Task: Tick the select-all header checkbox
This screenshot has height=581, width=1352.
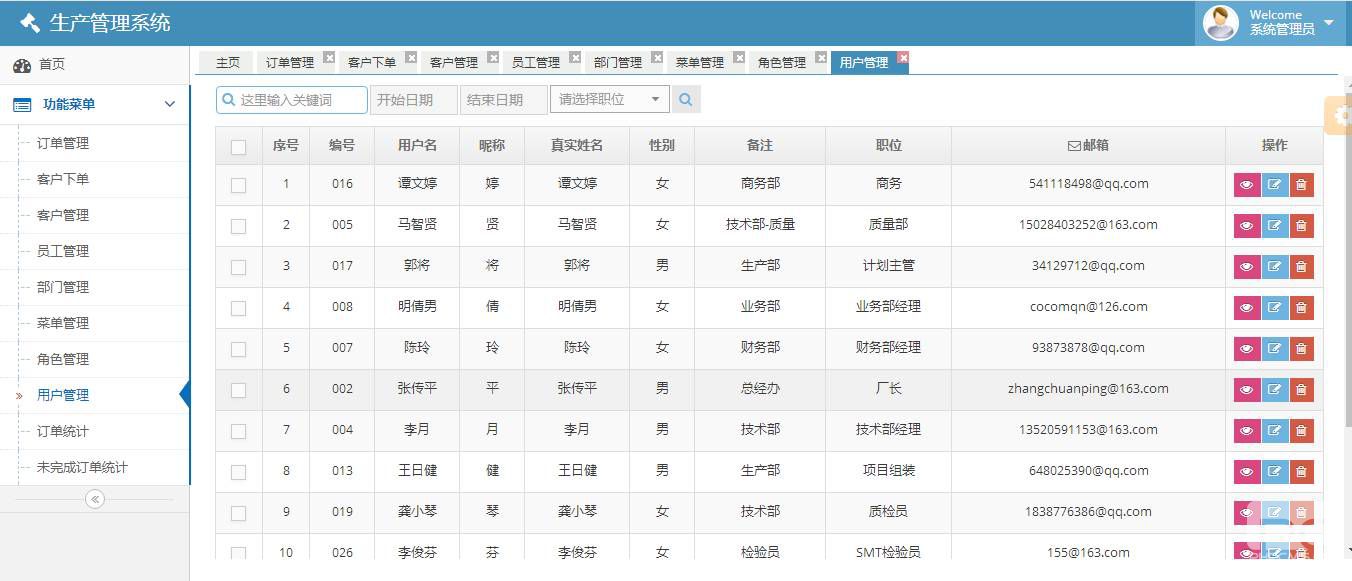Action: [238, 147]
